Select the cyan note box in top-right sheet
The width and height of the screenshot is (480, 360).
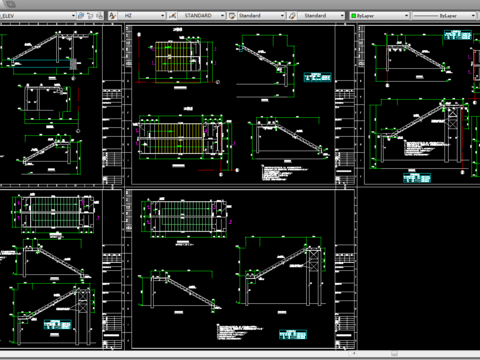[x=458, y=35]
